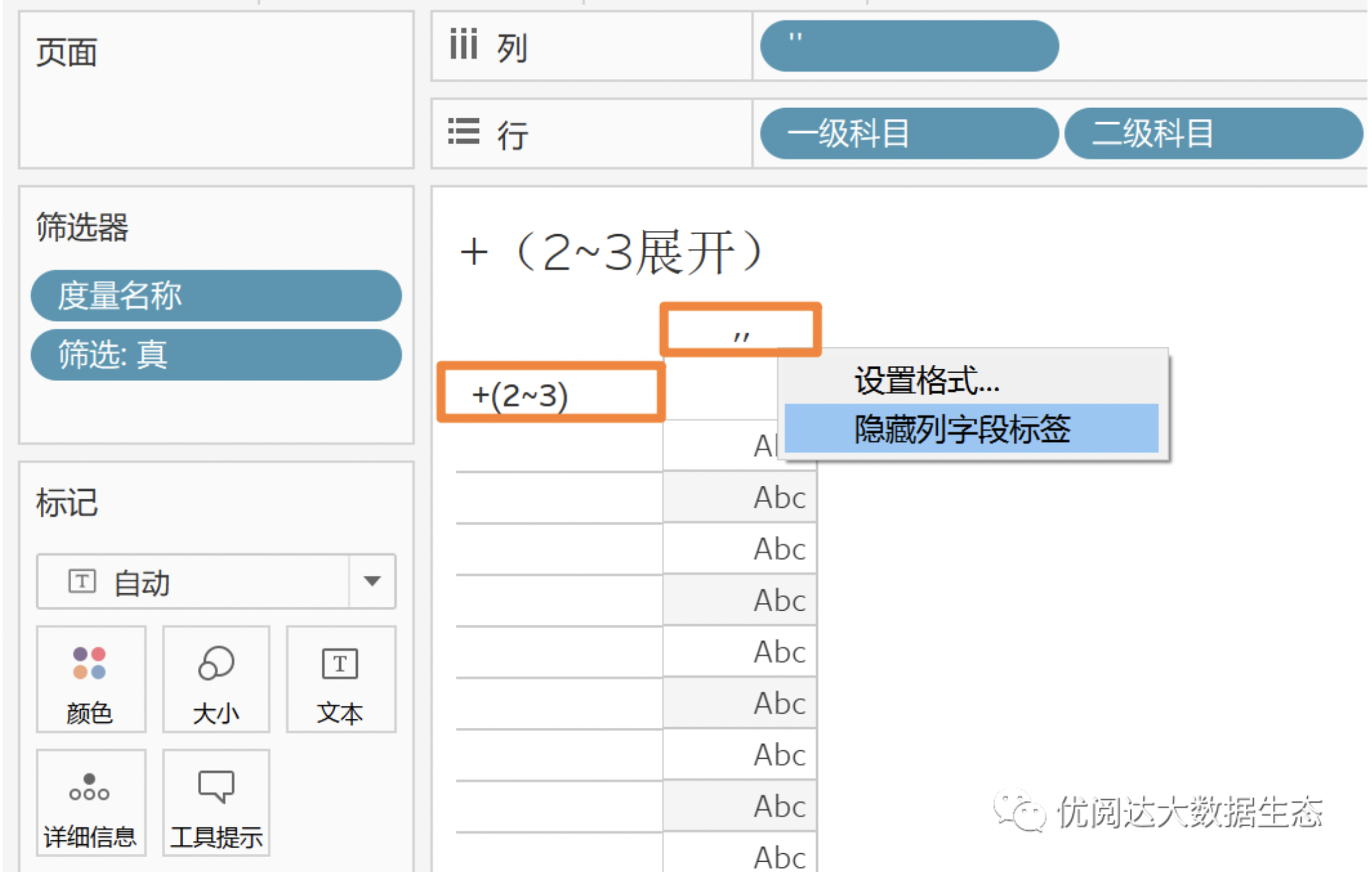
Task: Click the worksheet title + (2~3展开)
Action: point(611,252)
